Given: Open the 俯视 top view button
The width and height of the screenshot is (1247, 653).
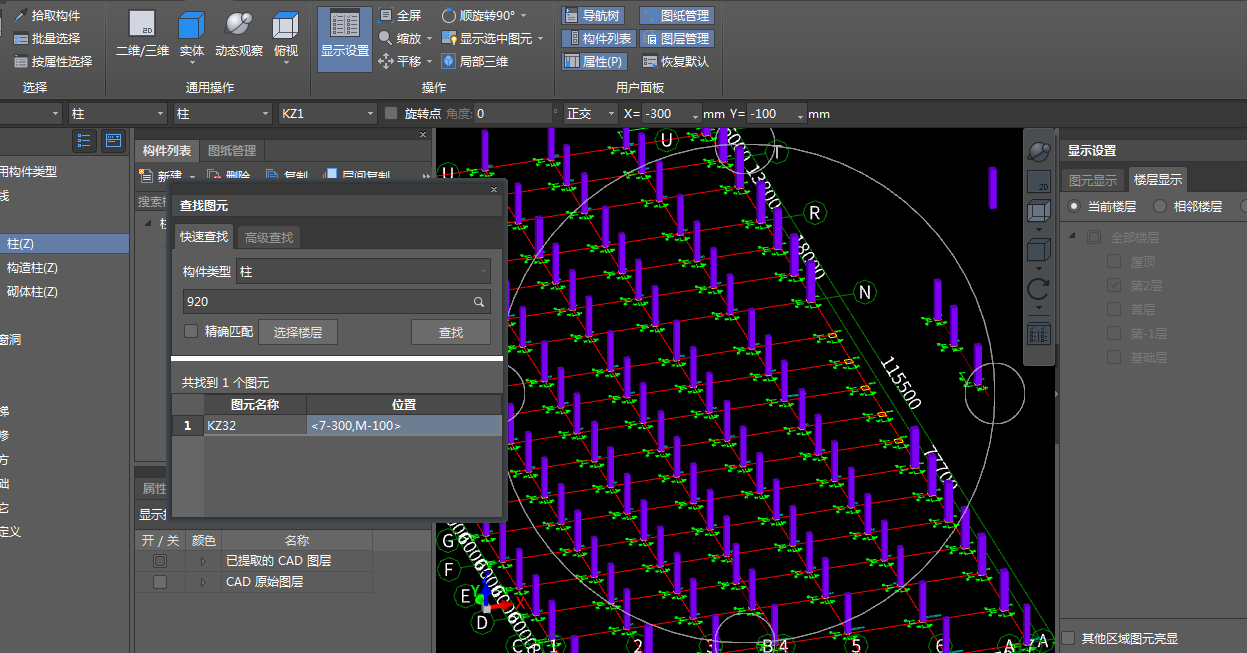Looking at the screenshot, I should coord(286,36).
